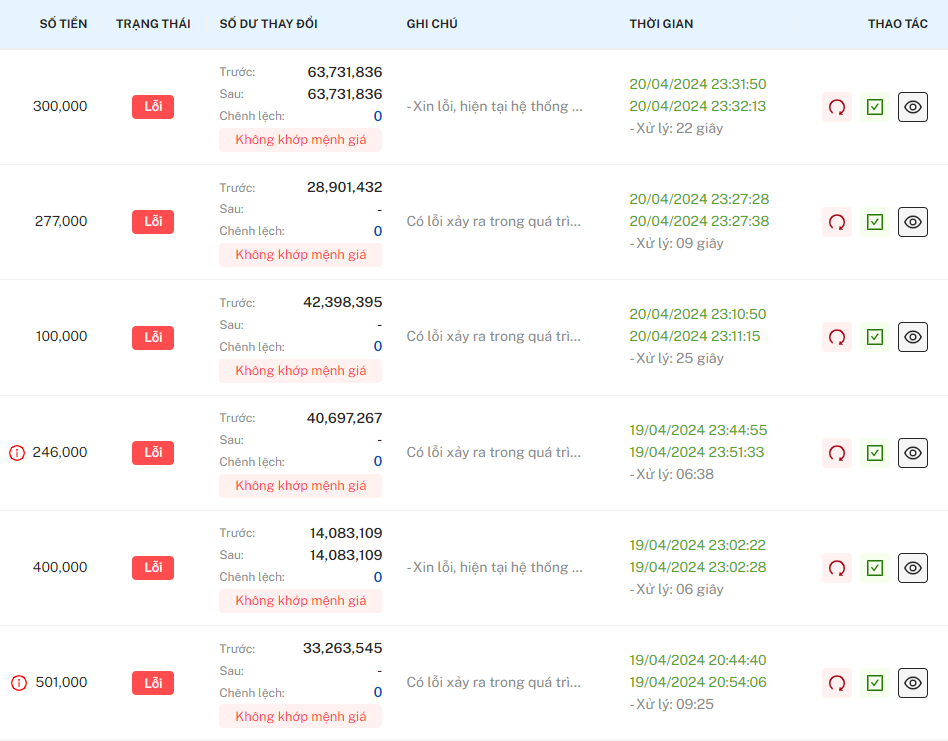The image size is (948, 741).
Task: Click retry icon for the 300,000 transaction
Action: click(x=837, y=107)
